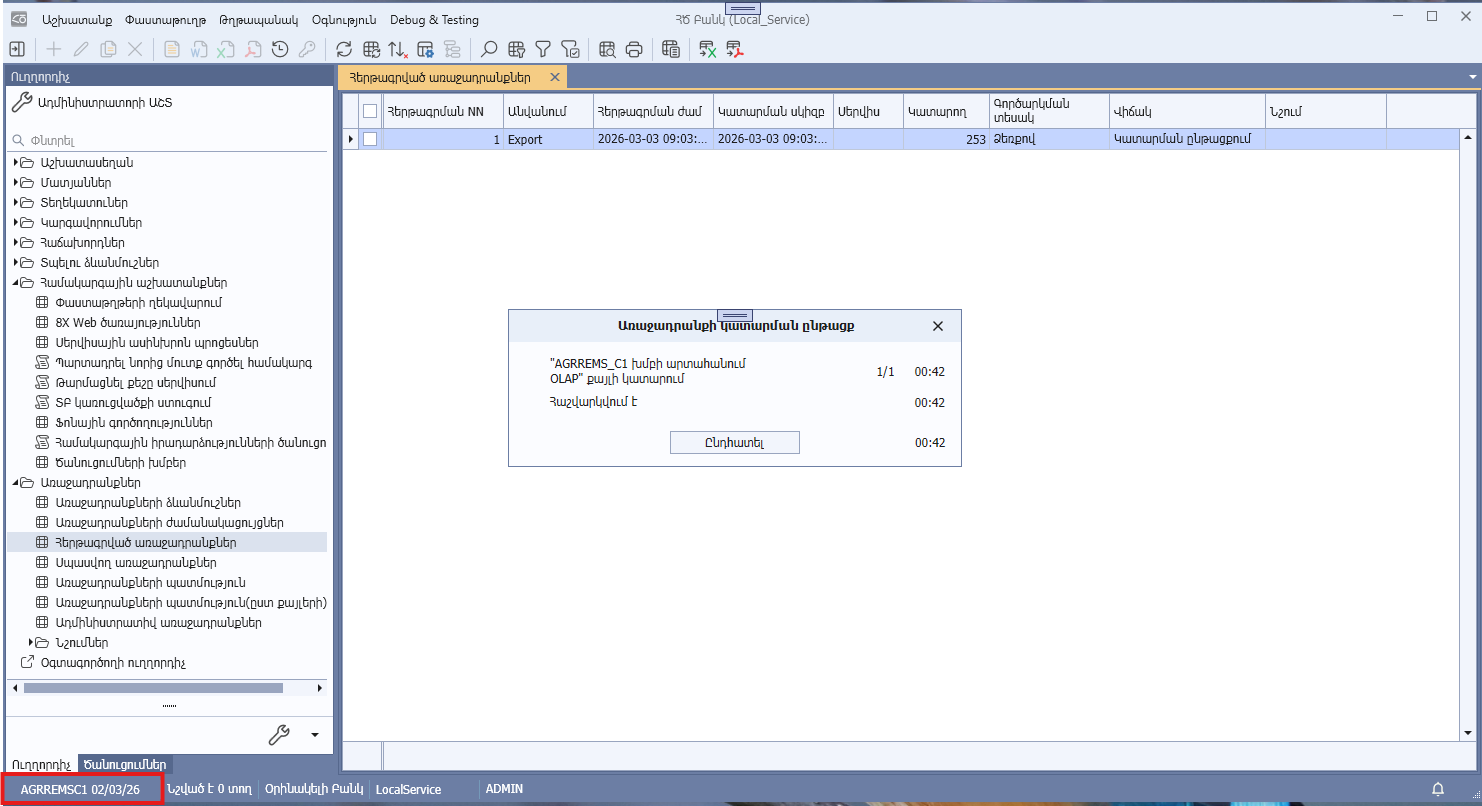Click the Print icon in the toolbar

pyautogui.click(x=634, y=49)
